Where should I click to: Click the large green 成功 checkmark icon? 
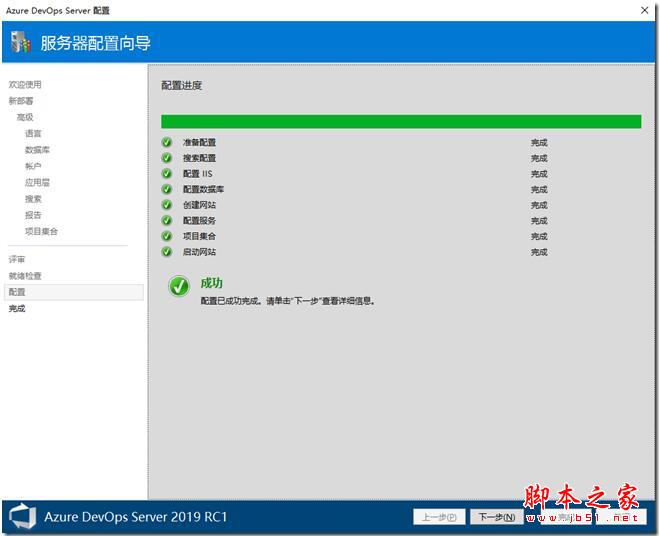pos(179,286)
